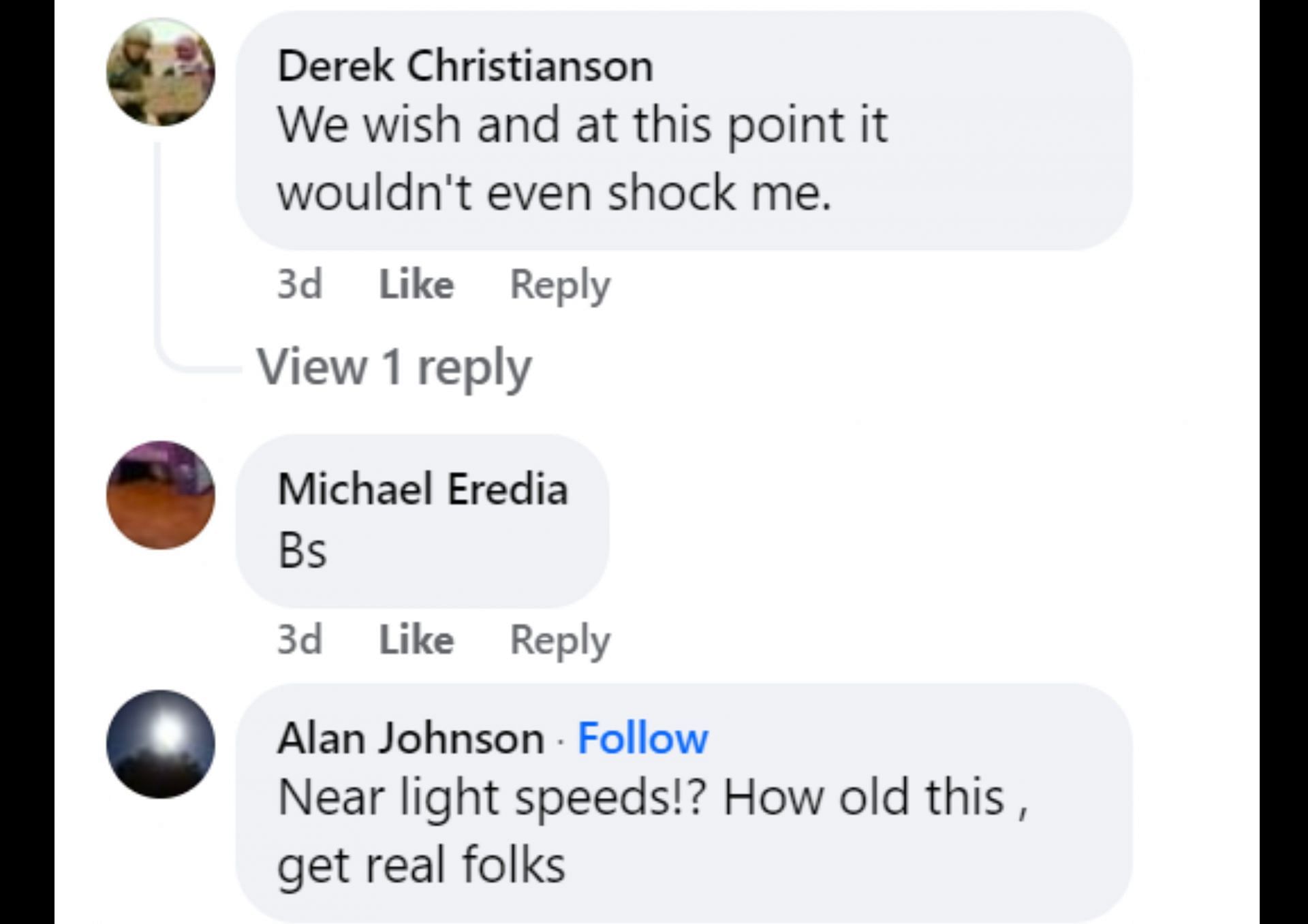Click the 'We wish and at this point' comment text
Image resolution: width=1308 pixels, height=924 pixels.
582,125
